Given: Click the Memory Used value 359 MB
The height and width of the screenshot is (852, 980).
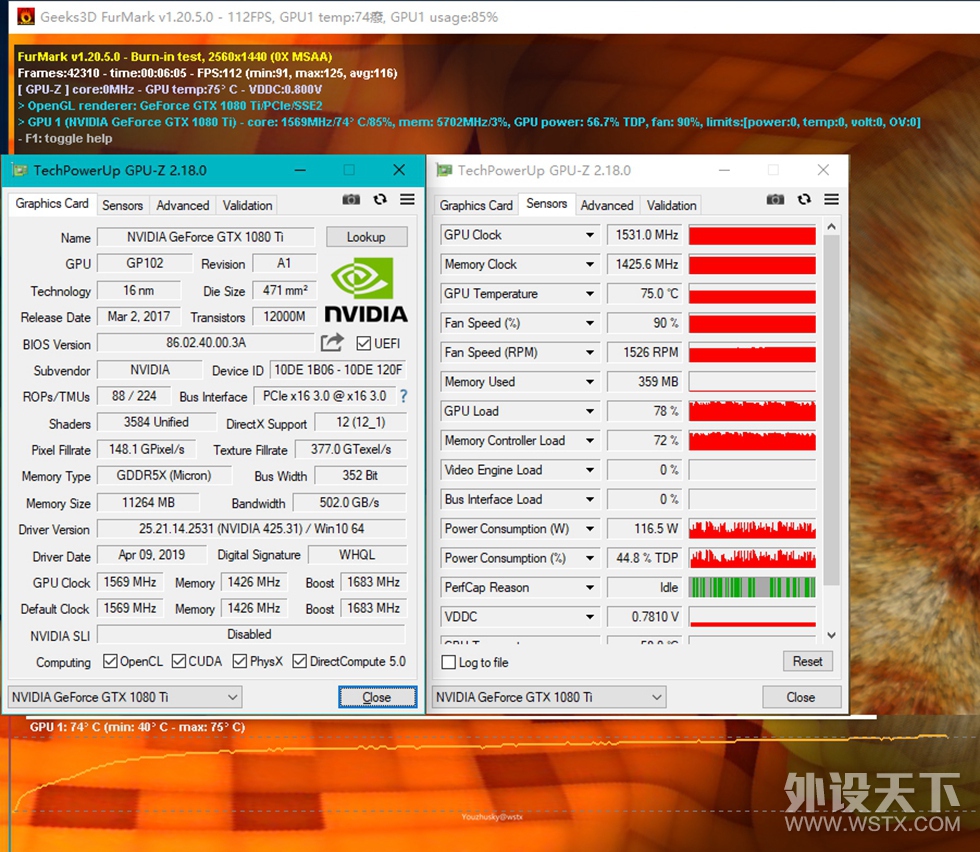Looking at the screenshot, I should tap(645, 382).
